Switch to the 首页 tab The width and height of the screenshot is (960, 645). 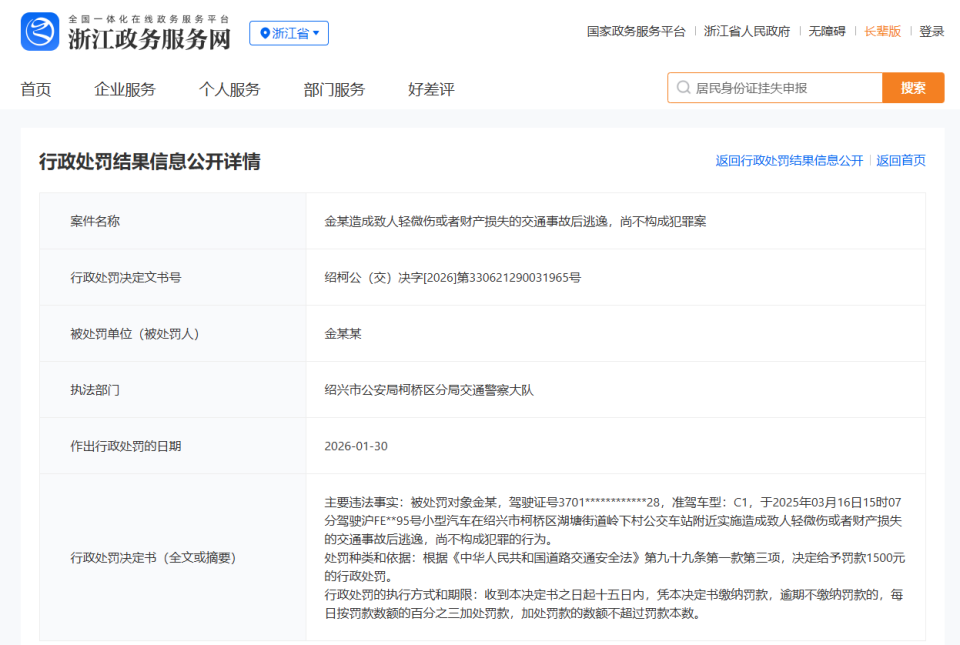[36, 88]
